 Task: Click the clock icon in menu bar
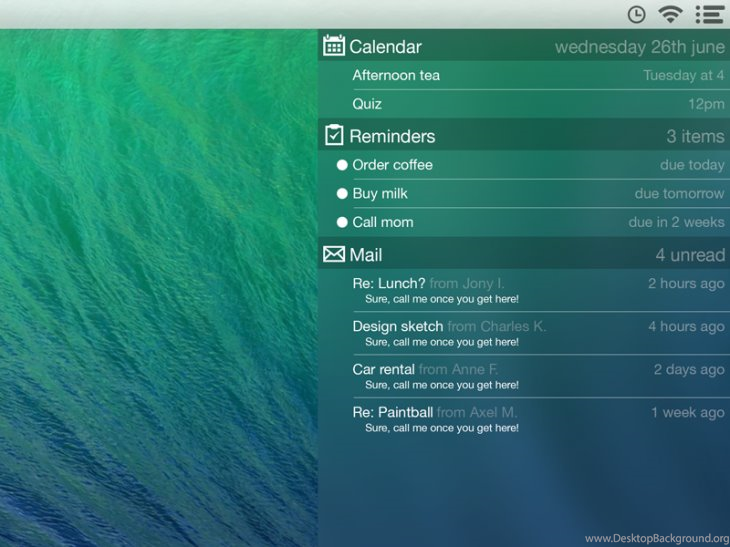point(636,14)
